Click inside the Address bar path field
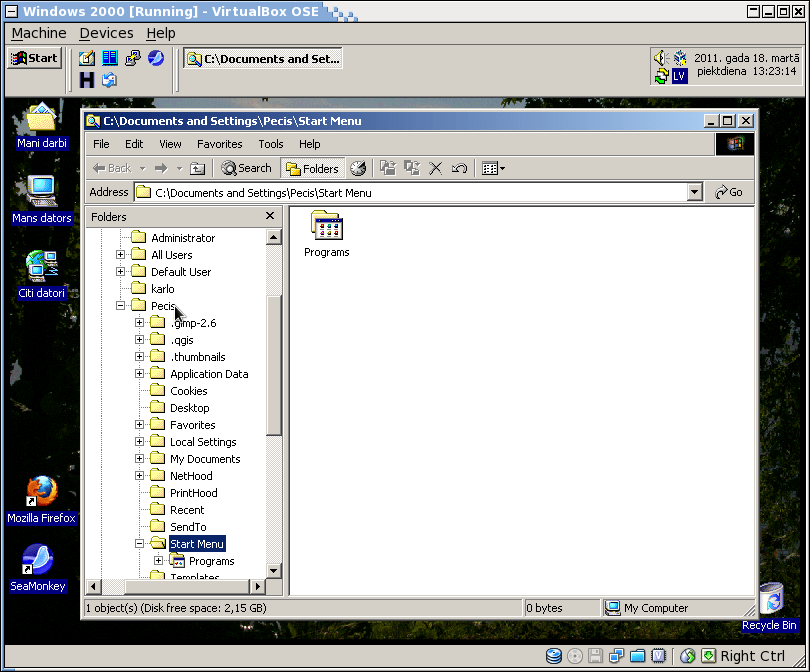The height and width of the screenshot is (672, 810). point(411,193)
